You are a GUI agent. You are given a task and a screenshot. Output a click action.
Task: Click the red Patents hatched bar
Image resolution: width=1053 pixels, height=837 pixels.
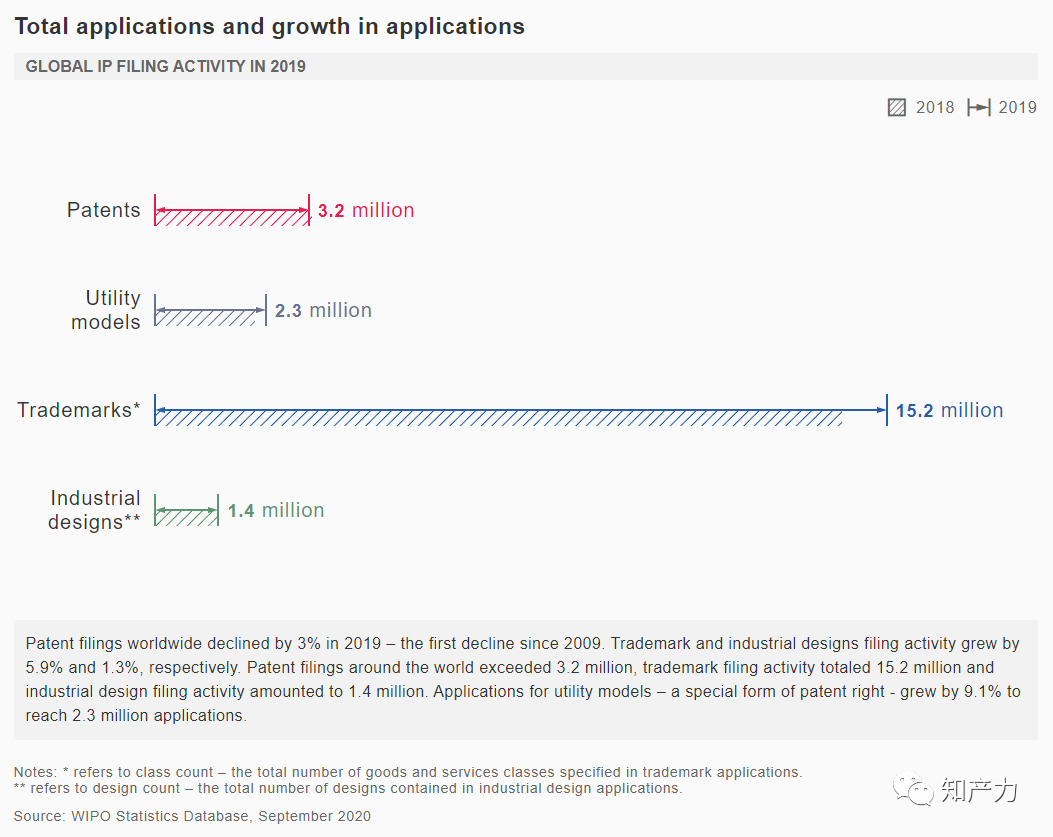tap(232, 218)
